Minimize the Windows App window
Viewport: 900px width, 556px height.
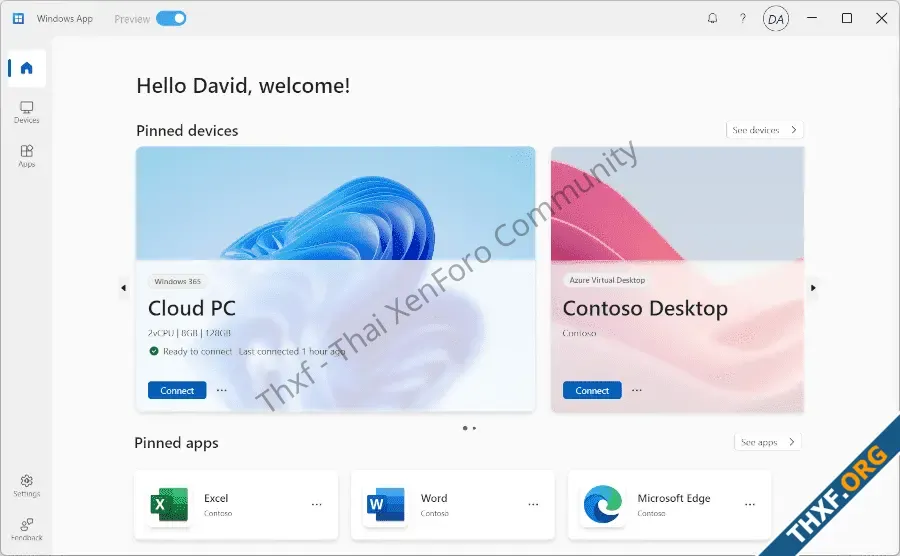coord(812,18)
